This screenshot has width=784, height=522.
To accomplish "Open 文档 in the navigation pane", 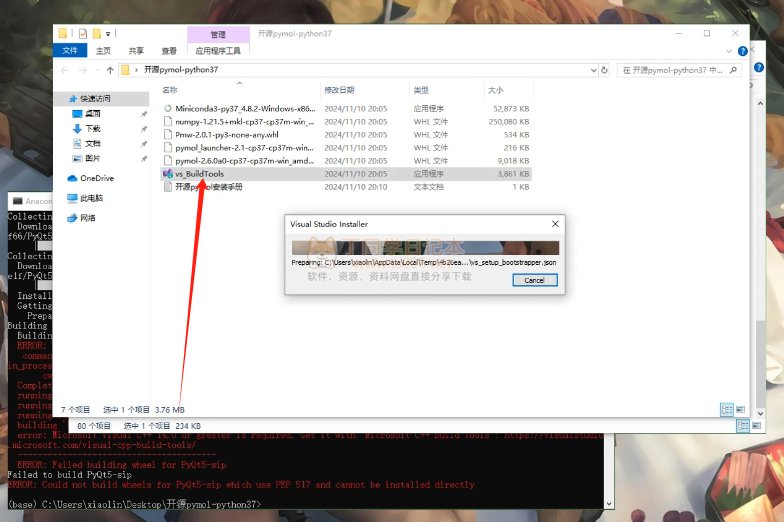I will click(x=93, y=144).
